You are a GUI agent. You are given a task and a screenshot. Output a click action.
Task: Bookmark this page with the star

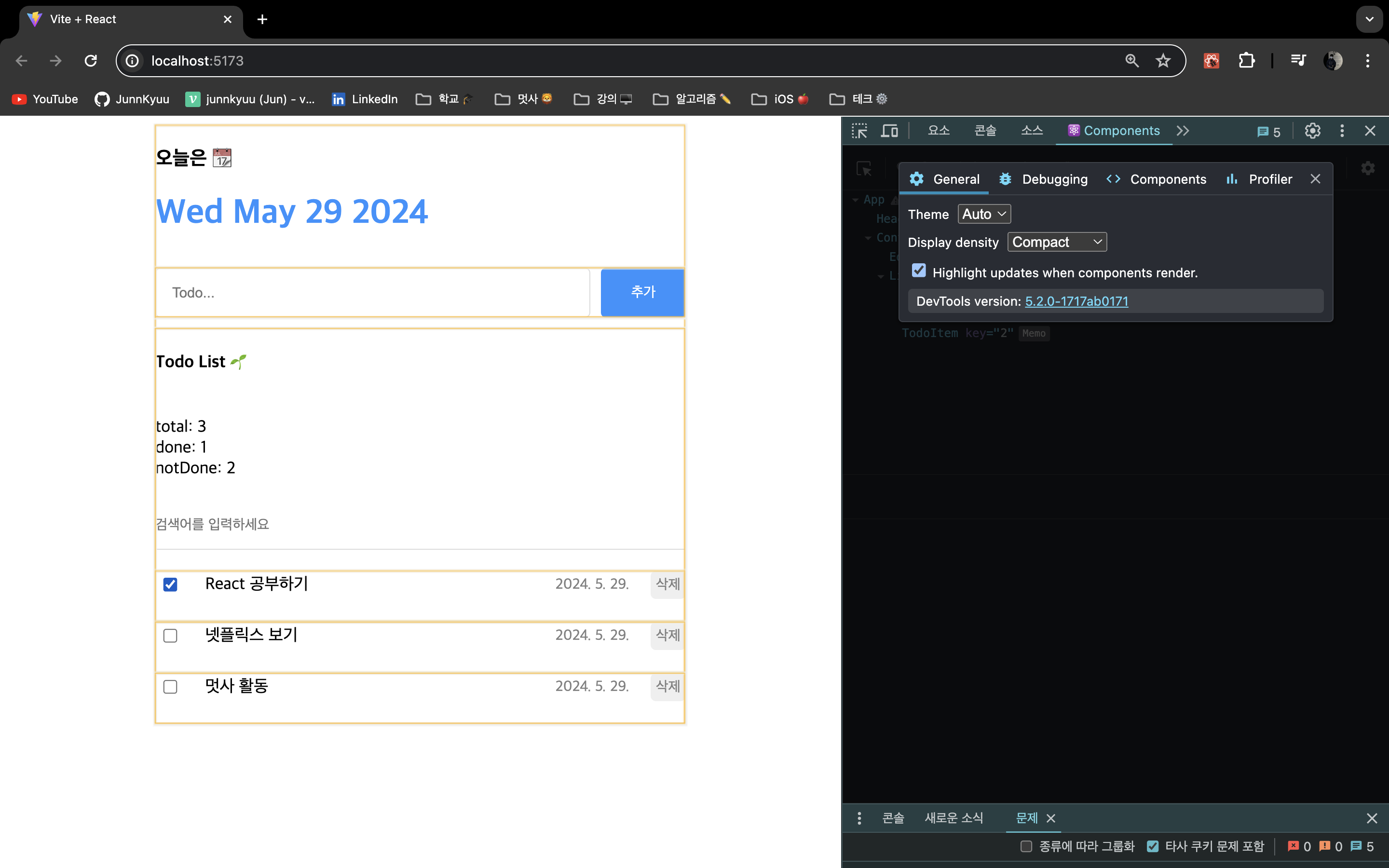coord(1163,61)
